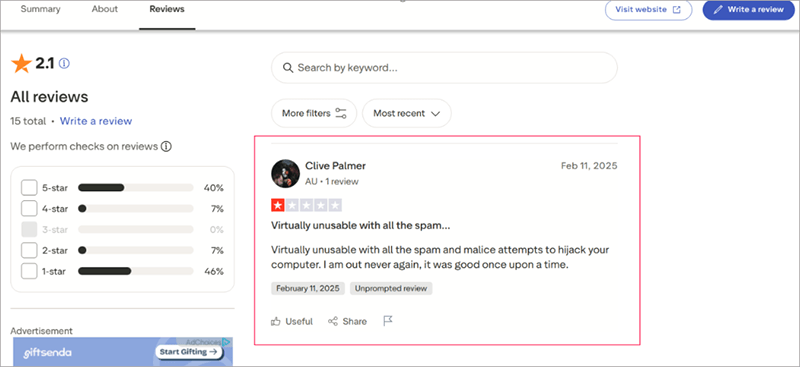
Task: Click the 2-star rating bar
Action: coord(136,251)
